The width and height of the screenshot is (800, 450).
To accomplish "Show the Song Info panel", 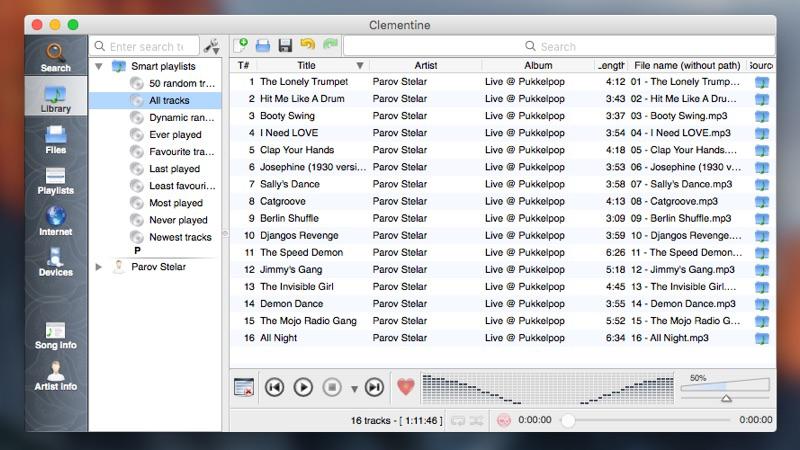I will [x=55, y=335].
